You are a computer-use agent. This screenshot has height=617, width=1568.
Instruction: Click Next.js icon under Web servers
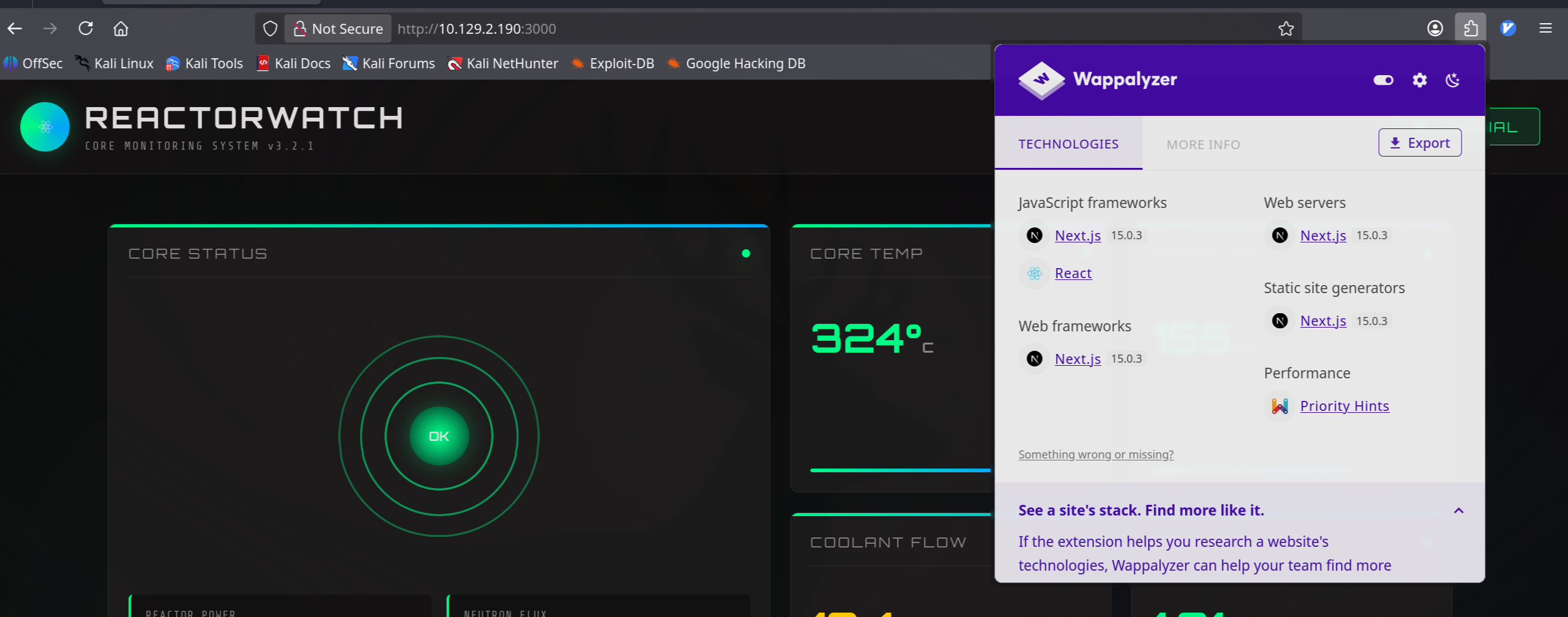1280,236
